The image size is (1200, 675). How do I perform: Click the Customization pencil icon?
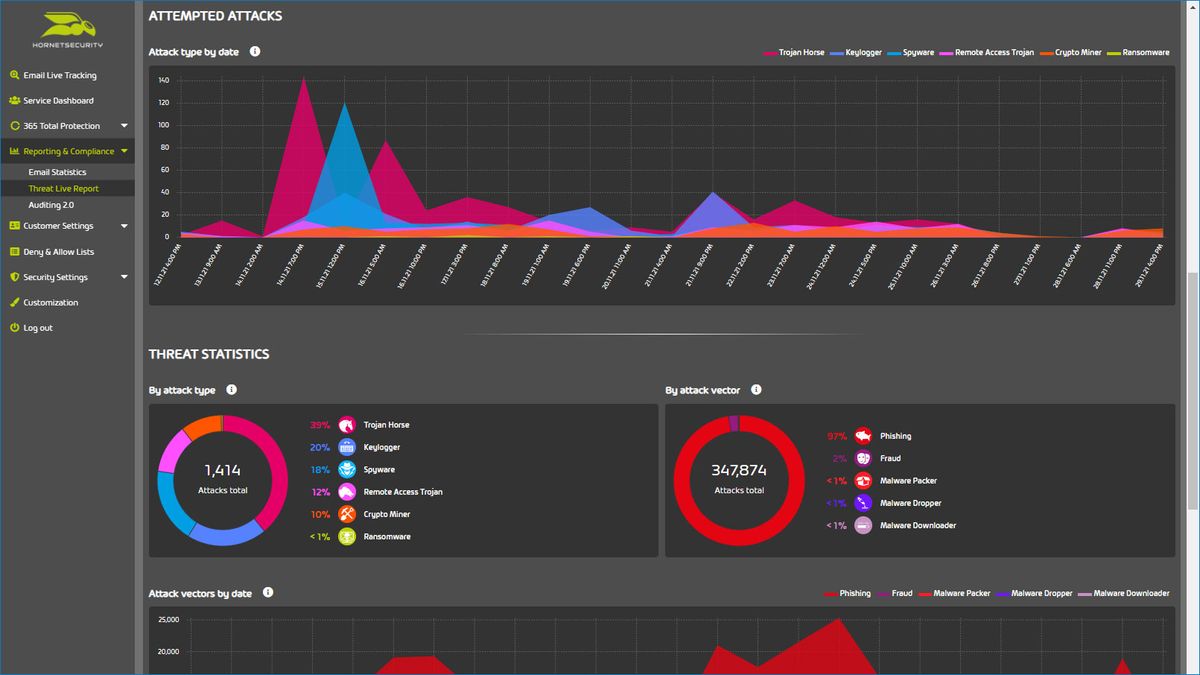pos(14,302)
